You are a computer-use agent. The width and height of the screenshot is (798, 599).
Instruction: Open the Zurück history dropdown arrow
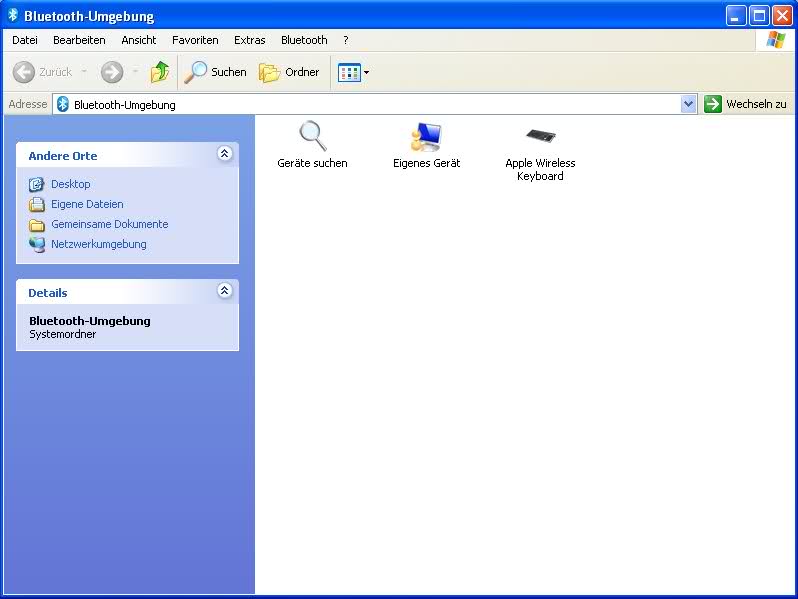pyautogui.click(x=84, y=72)
